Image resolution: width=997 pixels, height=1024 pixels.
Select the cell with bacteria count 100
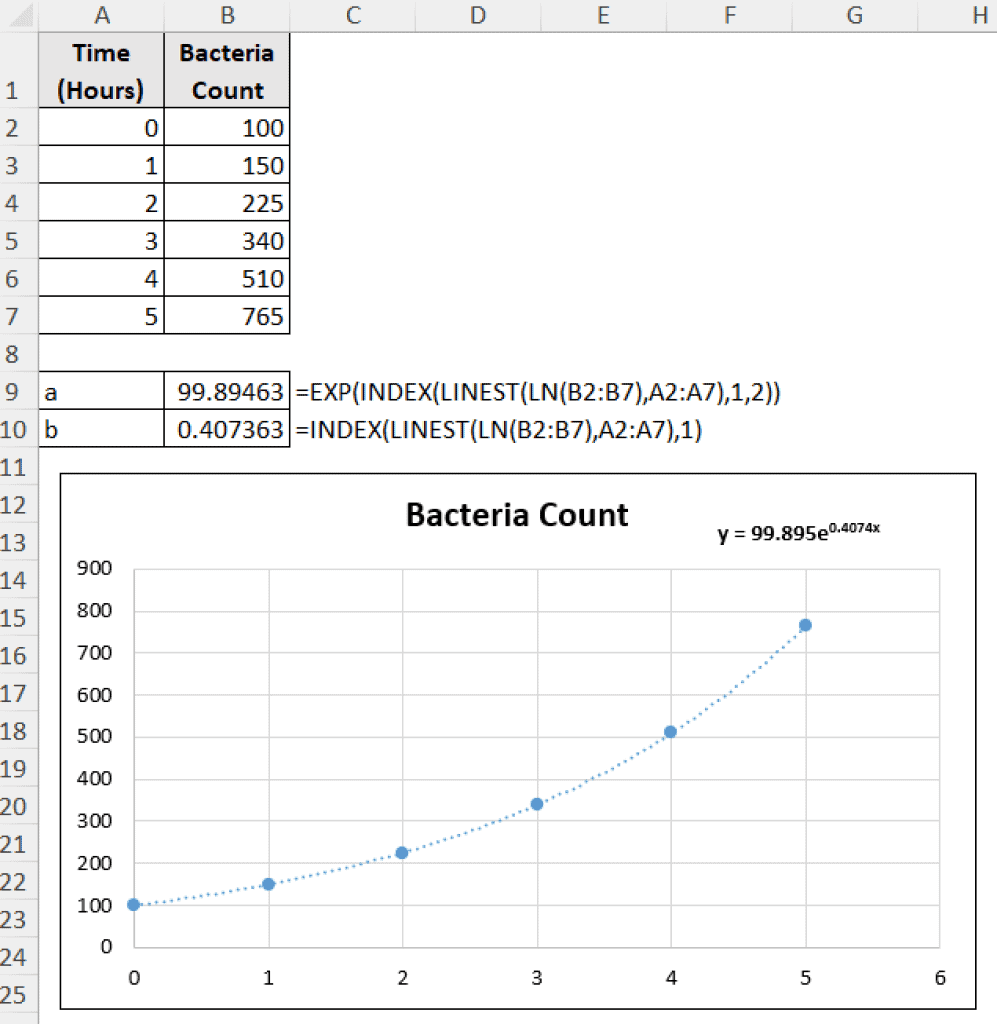click(226, 127)
